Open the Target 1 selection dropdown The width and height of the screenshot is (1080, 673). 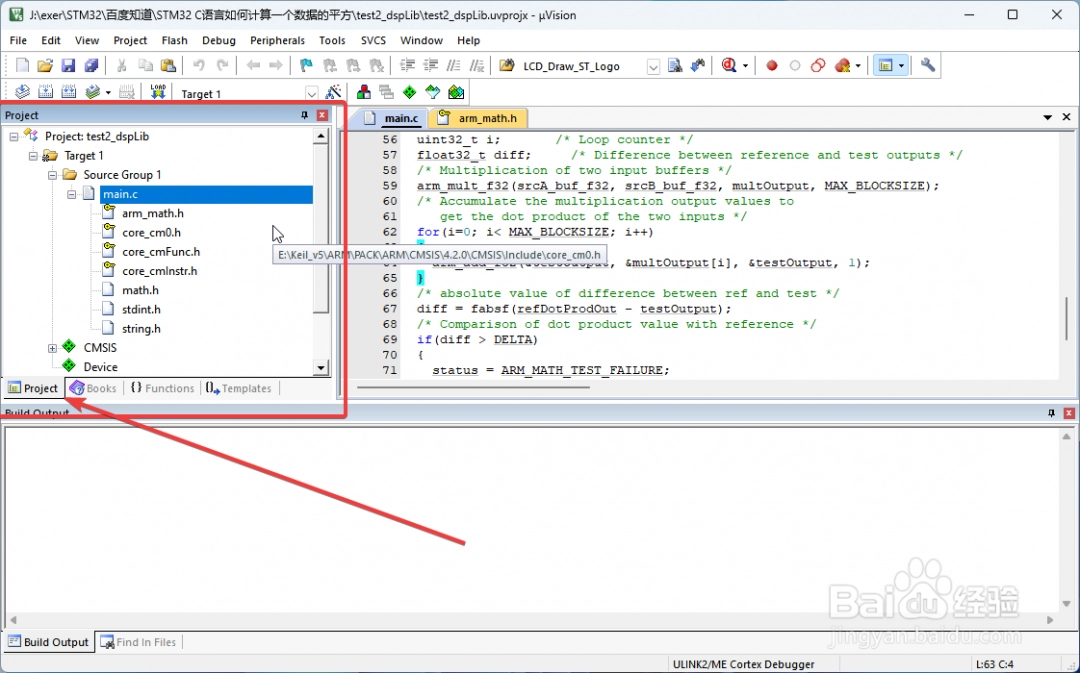click(312, 93)
